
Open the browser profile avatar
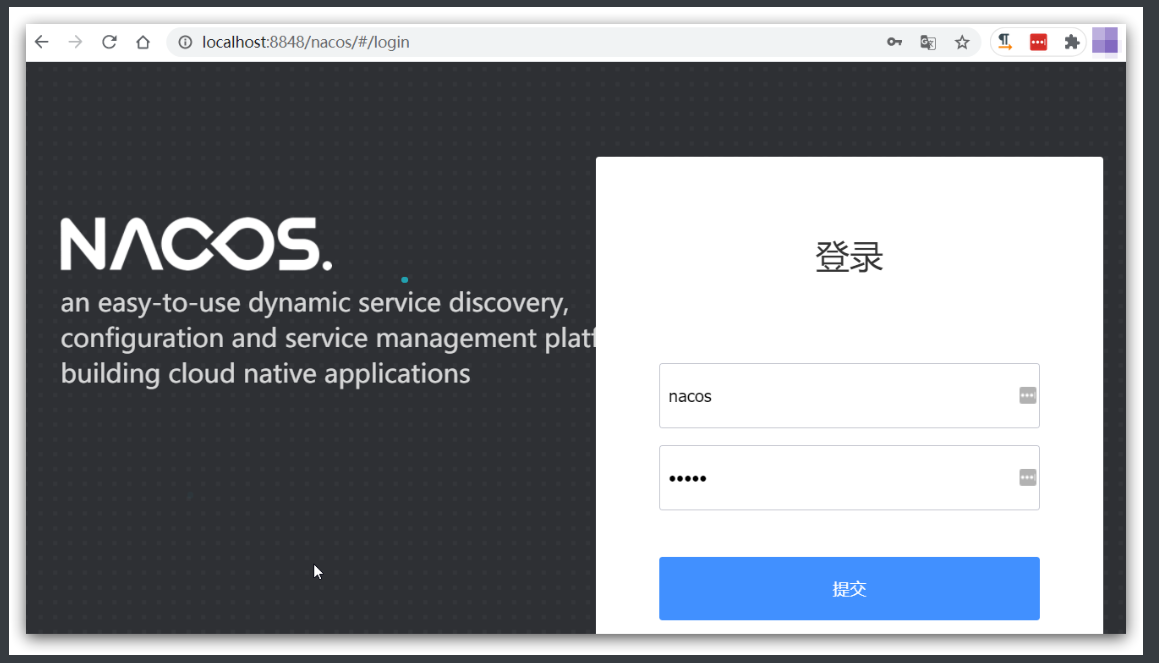click(x=1105, y=41)
